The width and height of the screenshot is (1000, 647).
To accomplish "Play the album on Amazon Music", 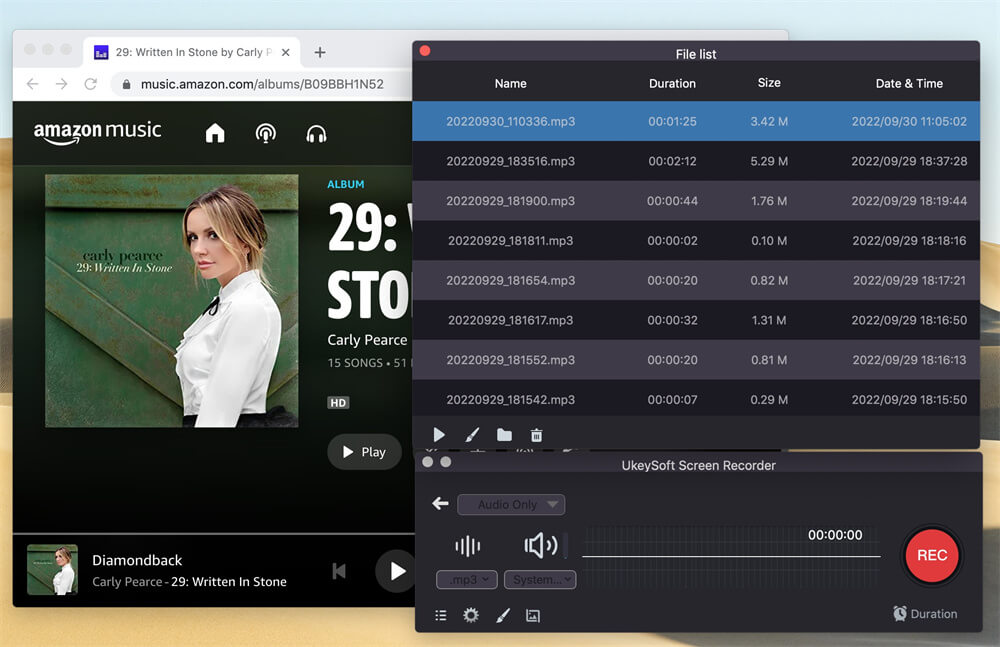I will pyautogui.click(x=364, y=451).
